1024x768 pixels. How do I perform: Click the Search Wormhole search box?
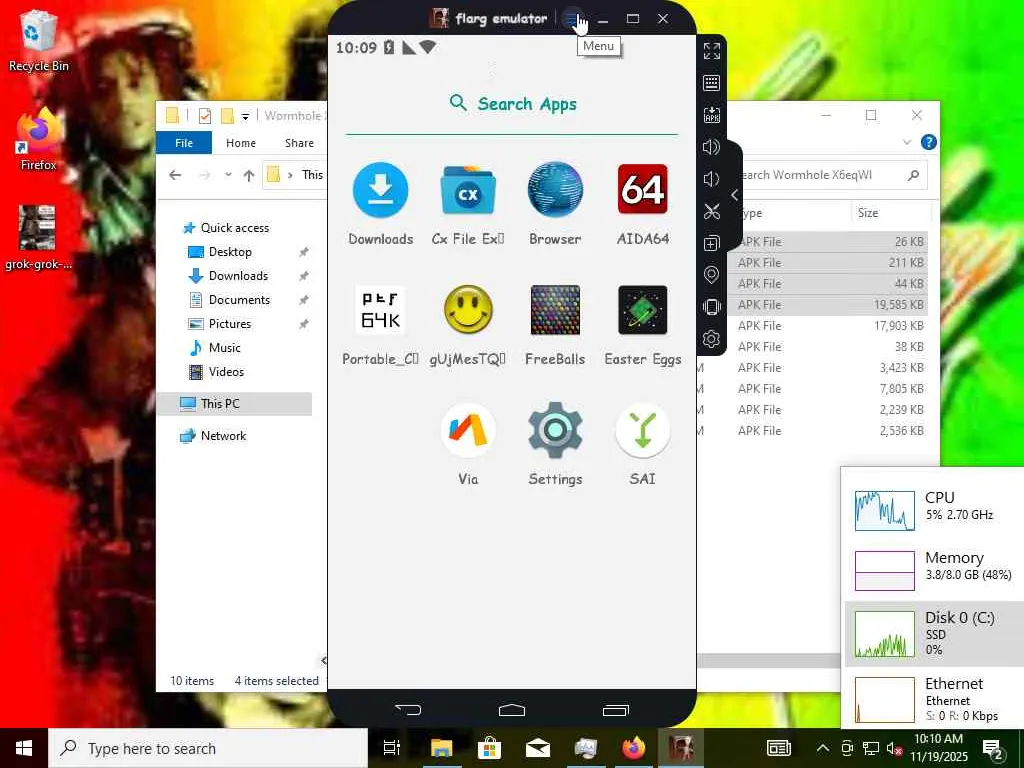[x=829, y=175]
